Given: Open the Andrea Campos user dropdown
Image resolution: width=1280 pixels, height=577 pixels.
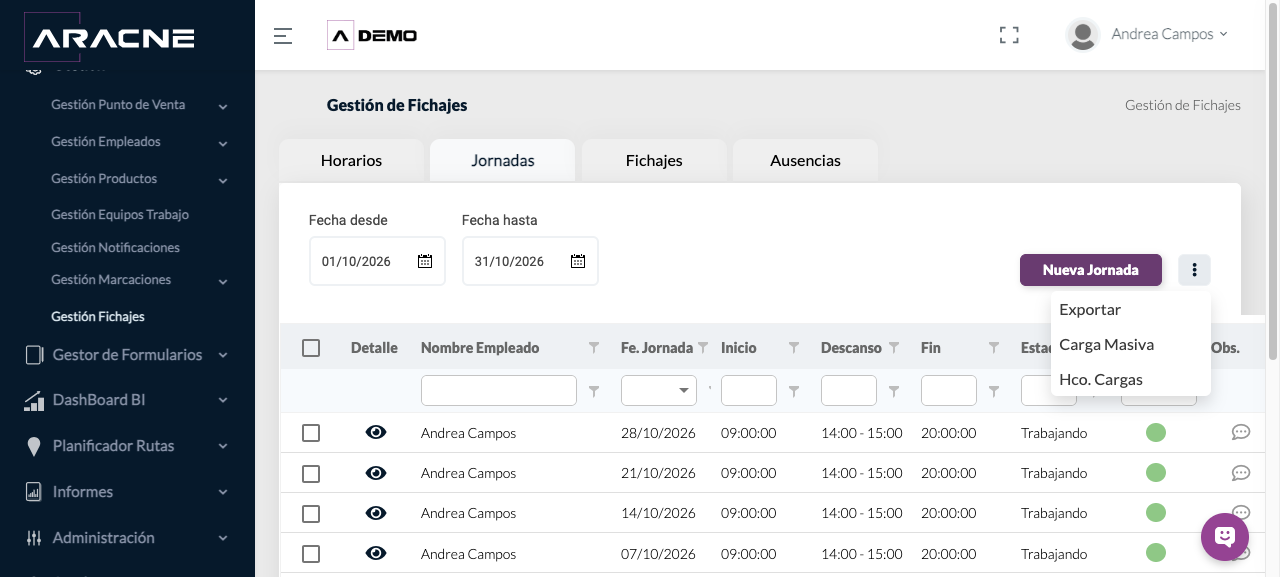Looking at the screenshot, I should 1147,34.
